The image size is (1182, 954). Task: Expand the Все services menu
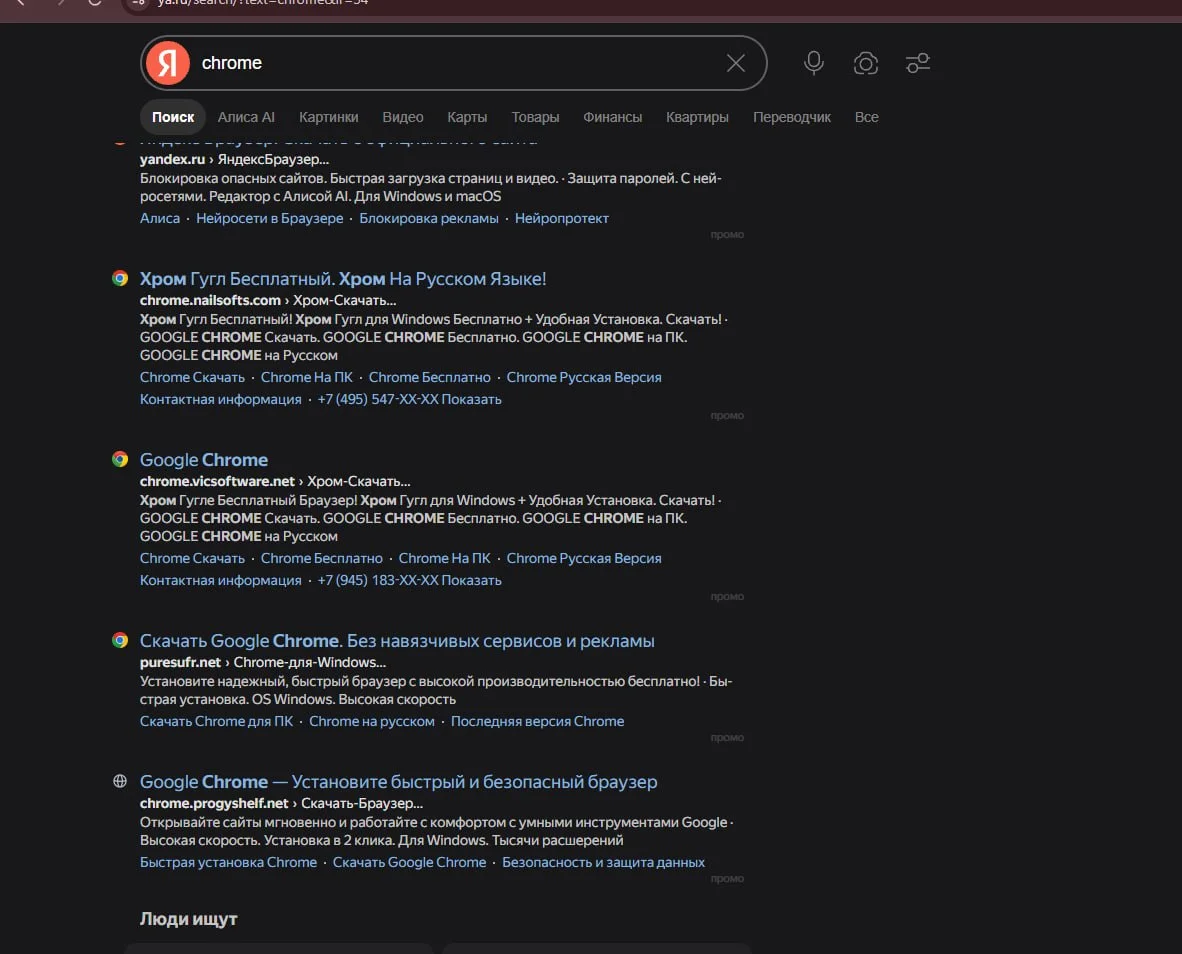point(866,118)
